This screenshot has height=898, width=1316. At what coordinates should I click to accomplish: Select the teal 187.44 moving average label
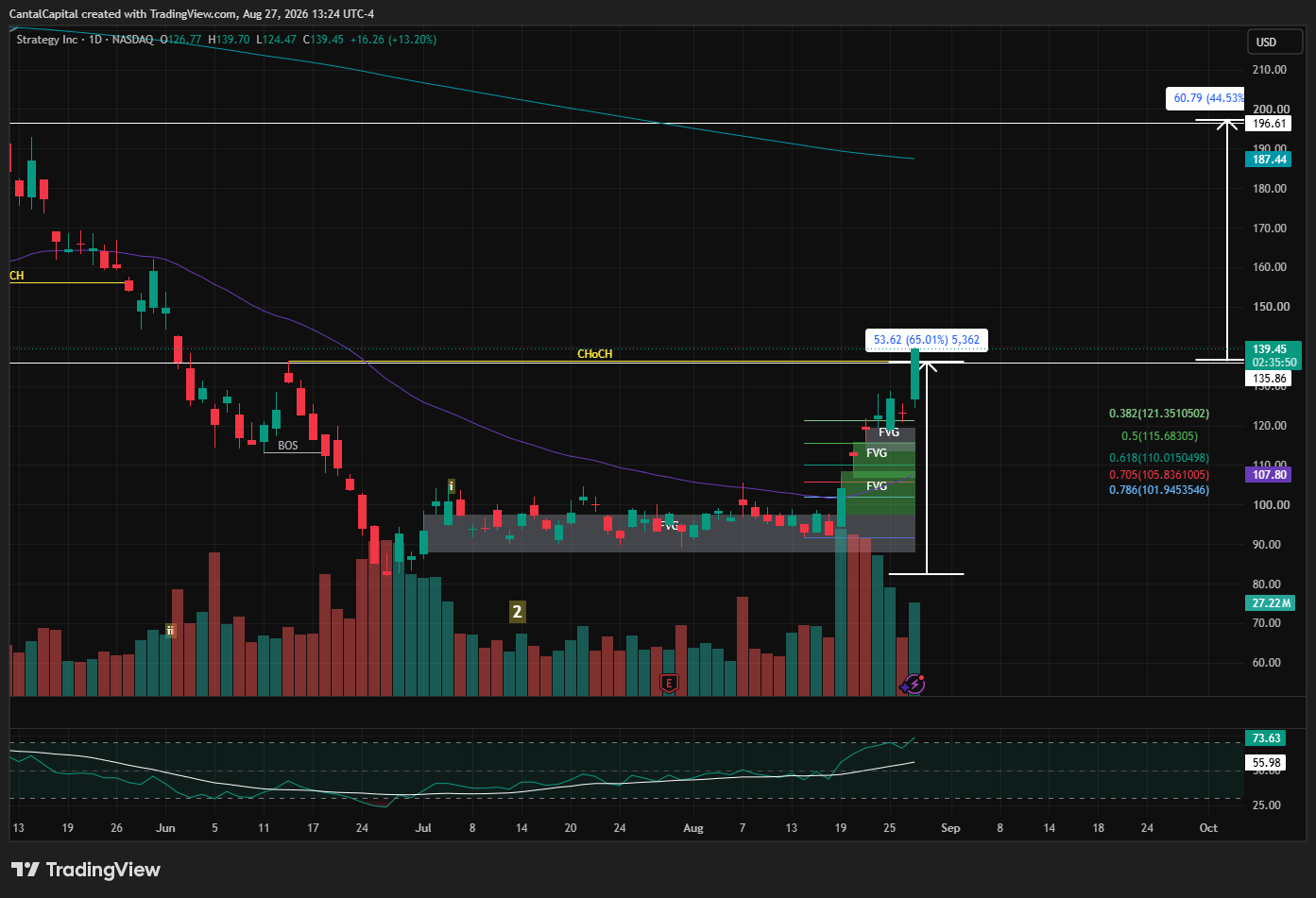1269,160
